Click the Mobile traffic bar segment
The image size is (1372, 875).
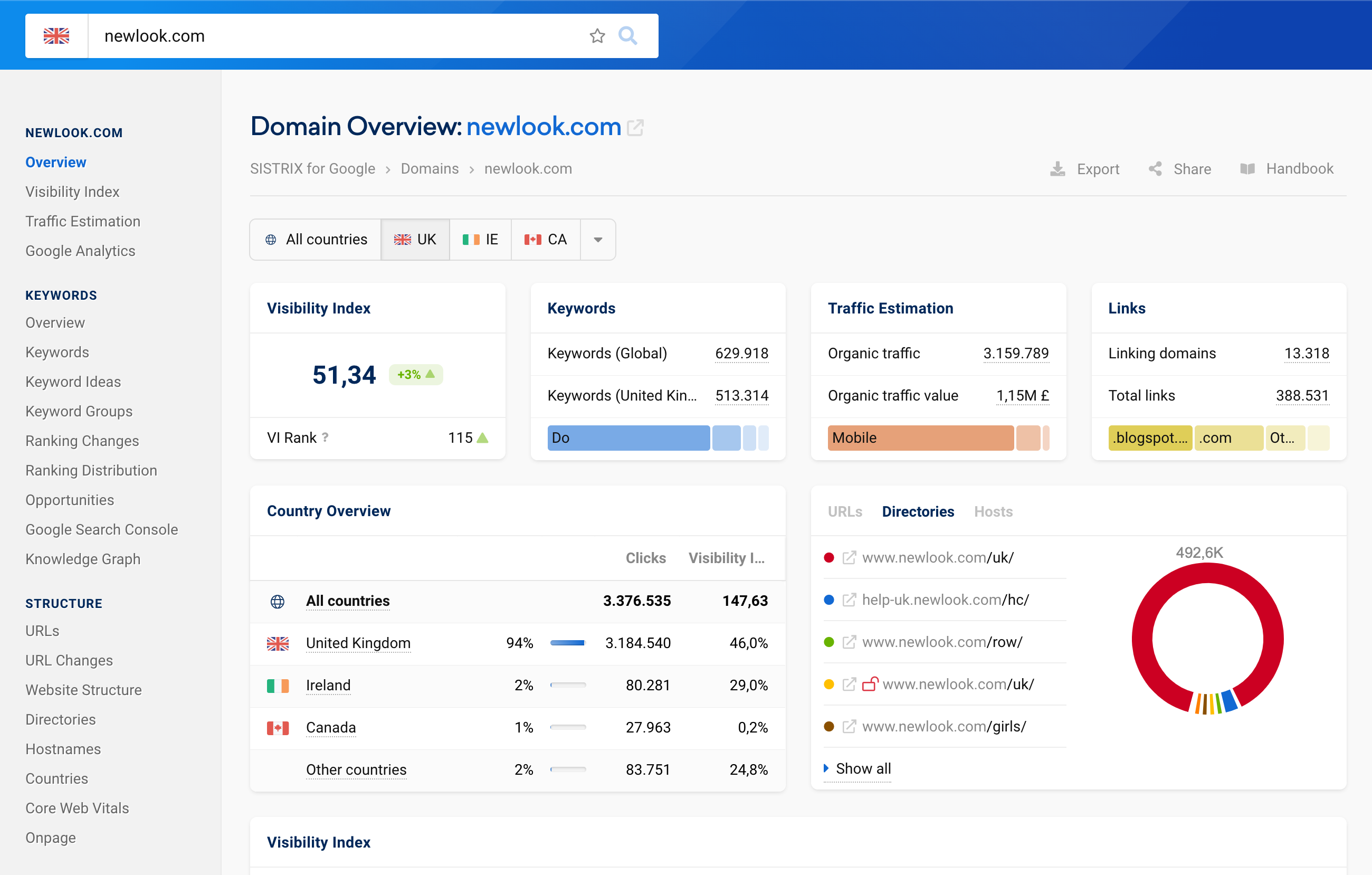coord(920,438)
